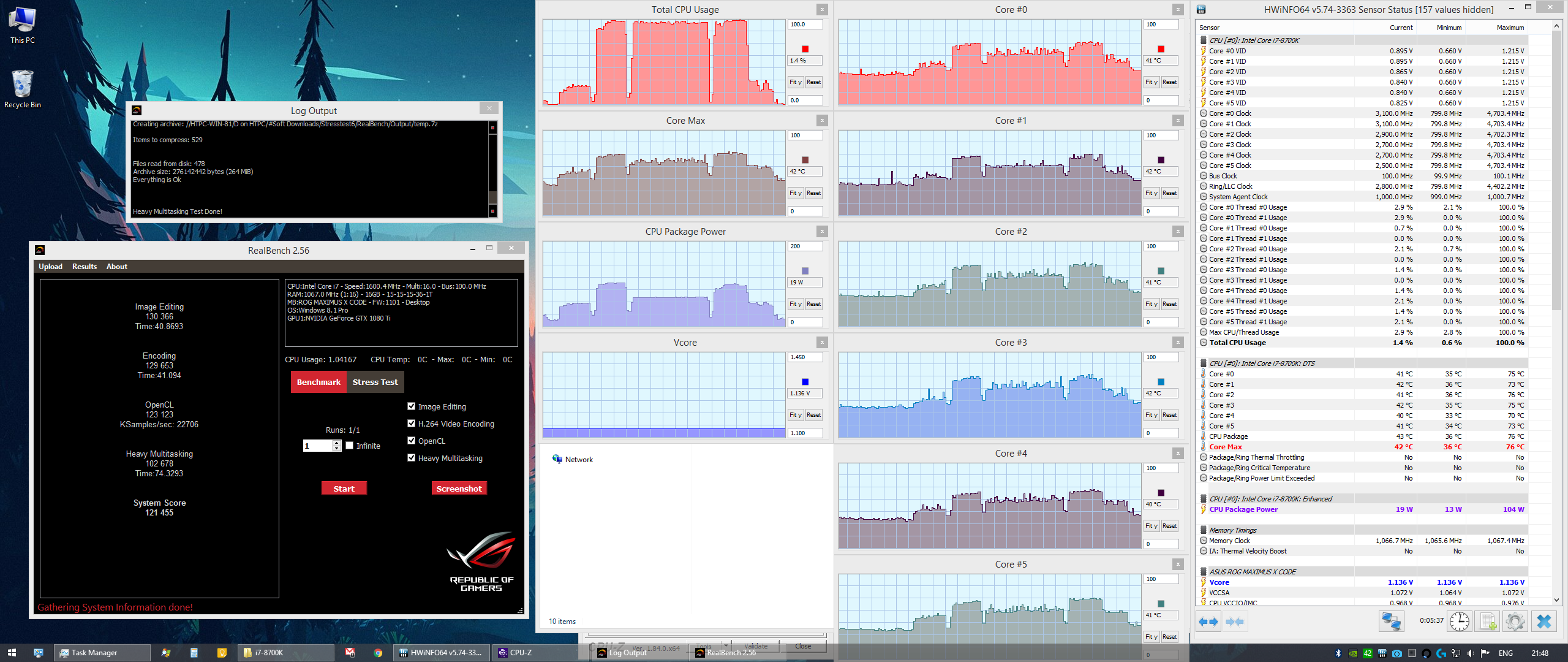The image size is (1568, 662).
Task: Open HWiNFO remote network monitoring icon
Action: (1391, 622)
